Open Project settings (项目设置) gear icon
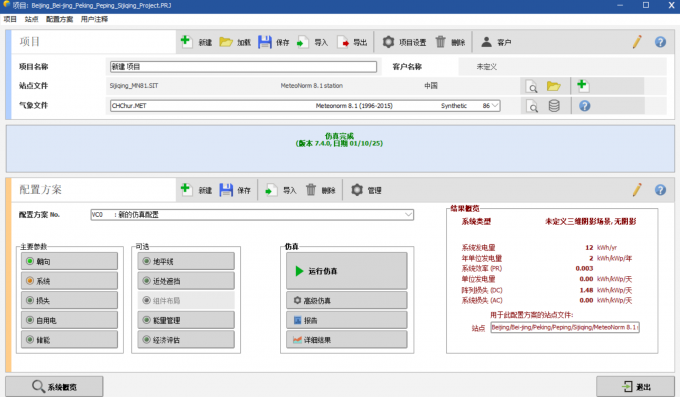 [388, 42]
